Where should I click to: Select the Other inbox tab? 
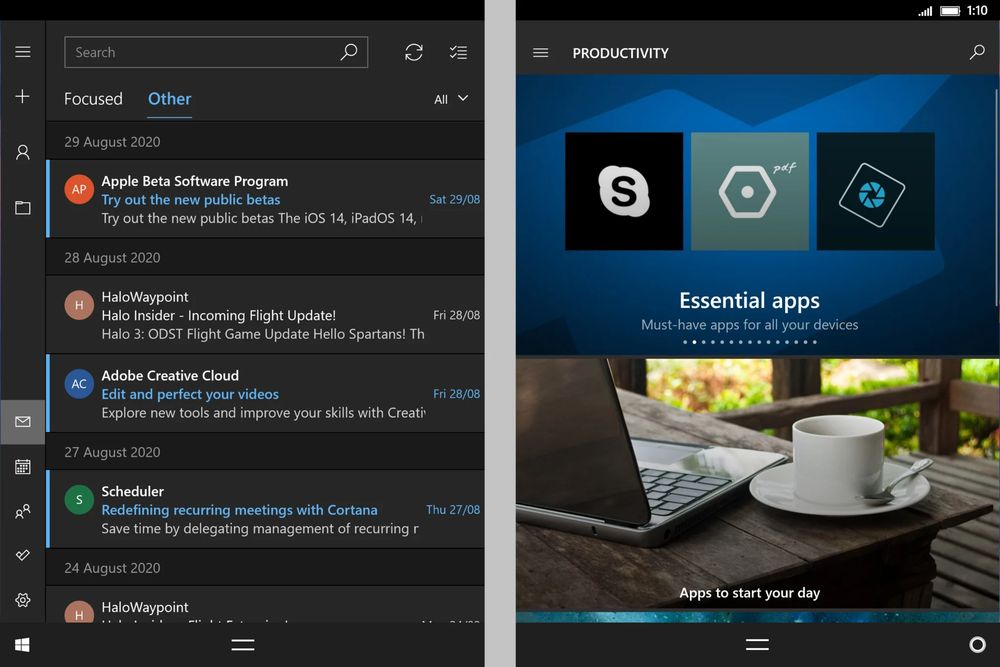(x=169, y=99)
